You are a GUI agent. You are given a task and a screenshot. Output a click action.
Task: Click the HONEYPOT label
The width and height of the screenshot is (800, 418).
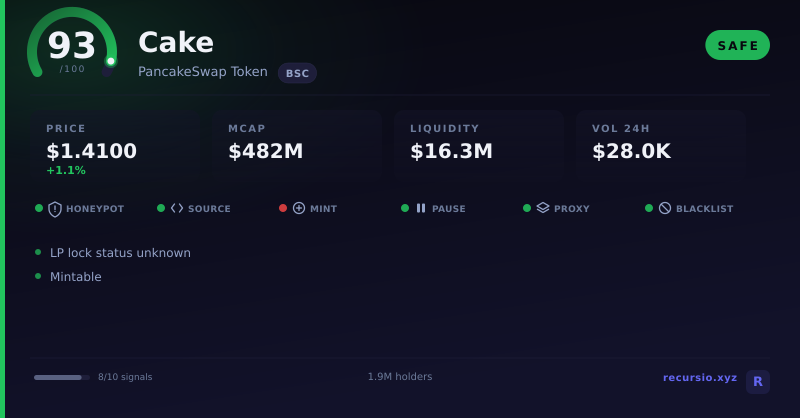tap(95, 209)
